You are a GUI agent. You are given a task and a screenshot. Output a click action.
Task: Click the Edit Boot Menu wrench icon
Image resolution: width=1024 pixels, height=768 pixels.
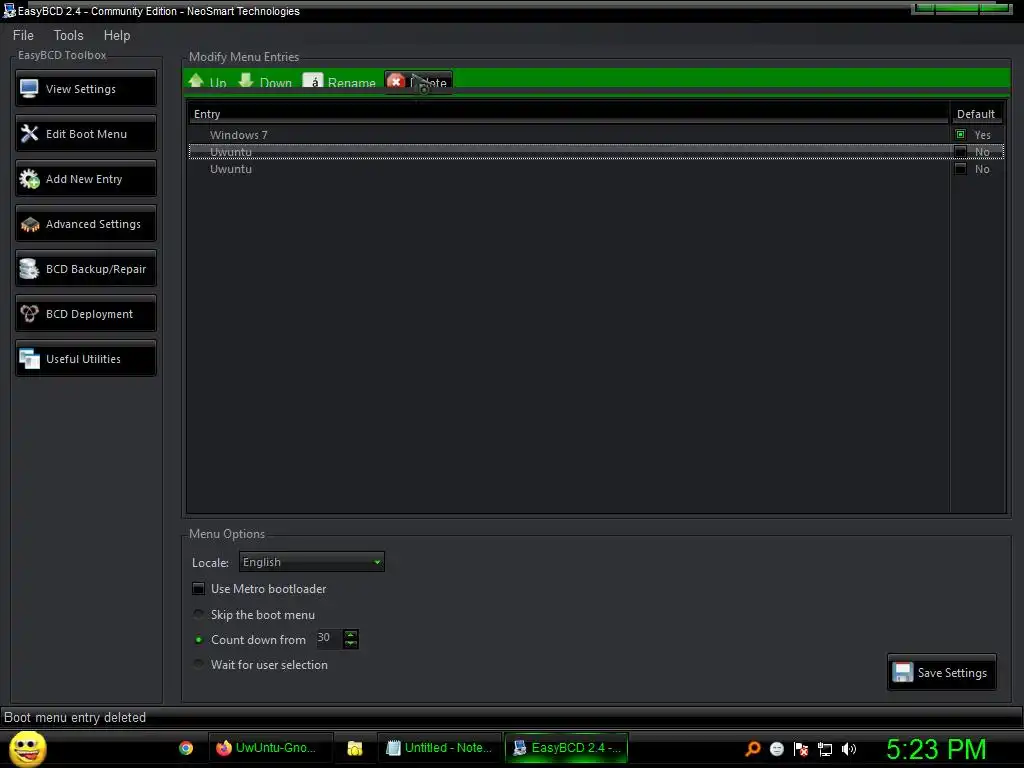pos(29,134)
